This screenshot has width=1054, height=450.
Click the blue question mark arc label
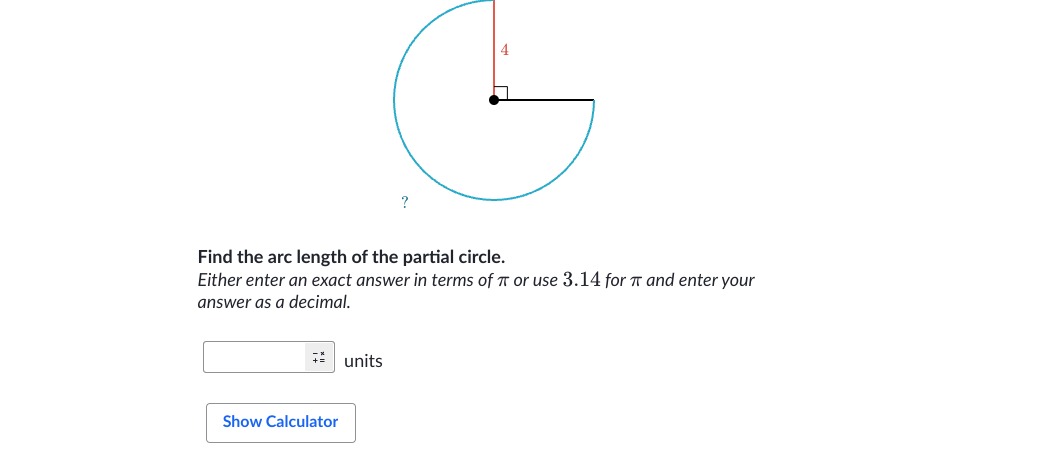[405, 202]
